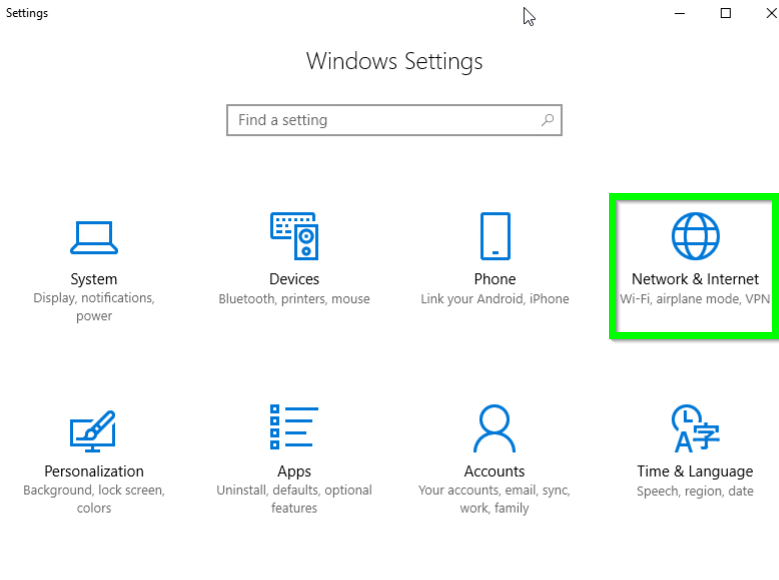The width and height of the screenshot is (779, 580).
Task: Select the Personalization category label
Action: click(94, 471)
